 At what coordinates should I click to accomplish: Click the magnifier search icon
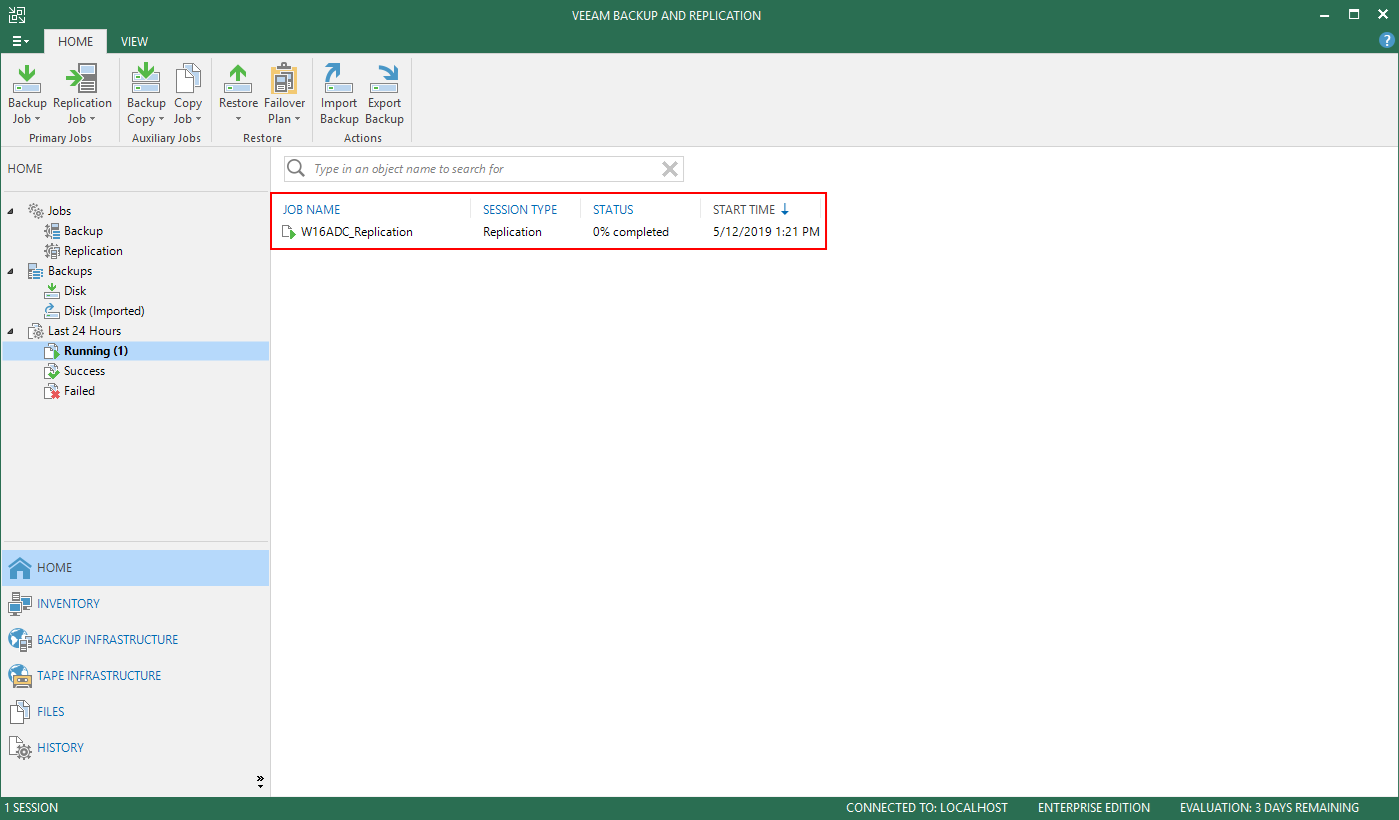(296, 169)
